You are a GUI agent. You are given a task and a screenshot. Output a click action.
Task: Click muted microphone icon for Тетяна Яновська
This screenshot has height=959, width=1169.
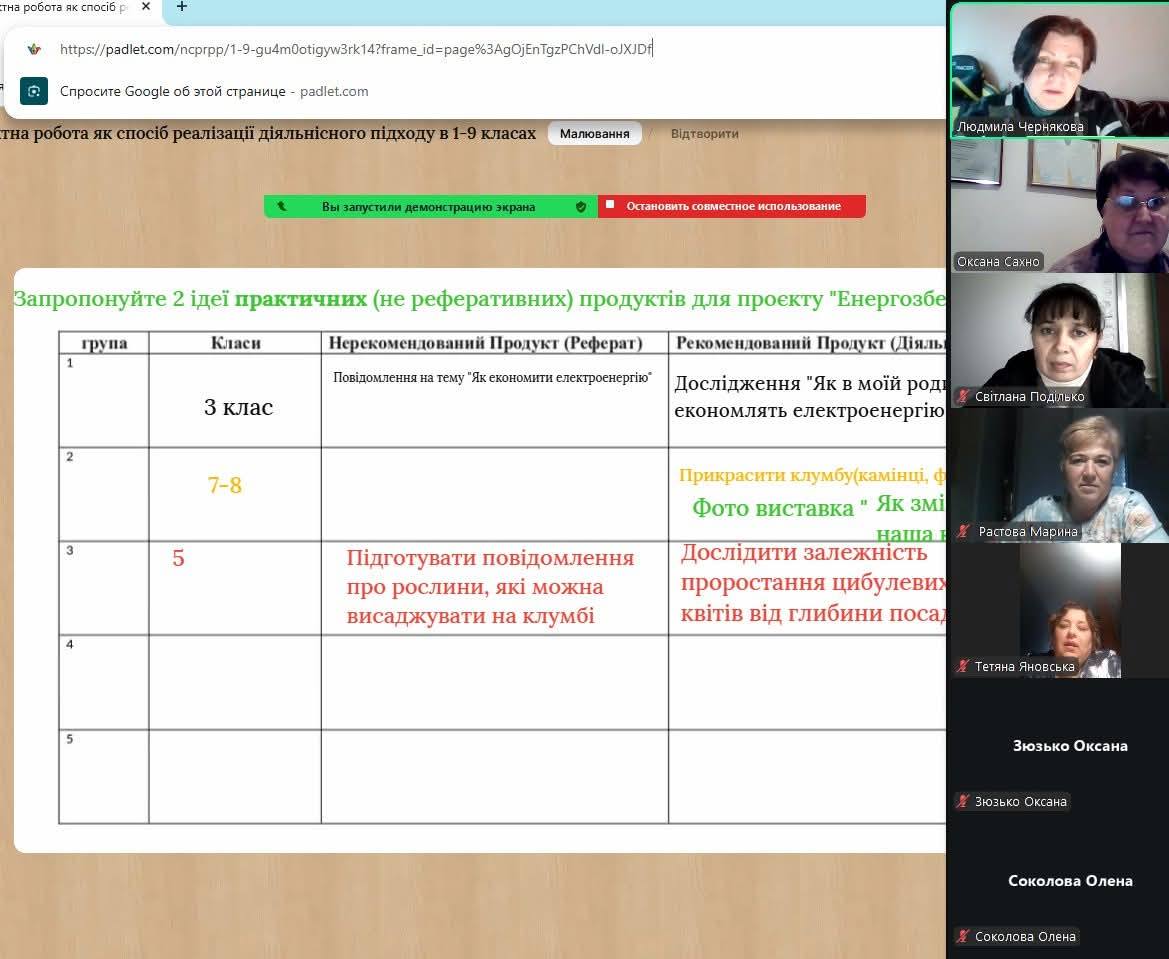click(963, 667)
